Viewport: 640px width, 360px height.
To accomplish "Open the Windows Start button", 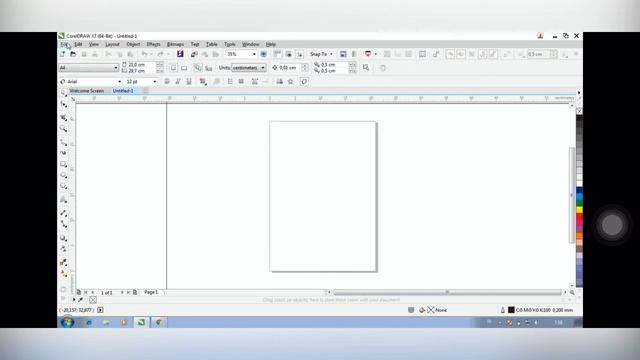I will click(67, 322).
